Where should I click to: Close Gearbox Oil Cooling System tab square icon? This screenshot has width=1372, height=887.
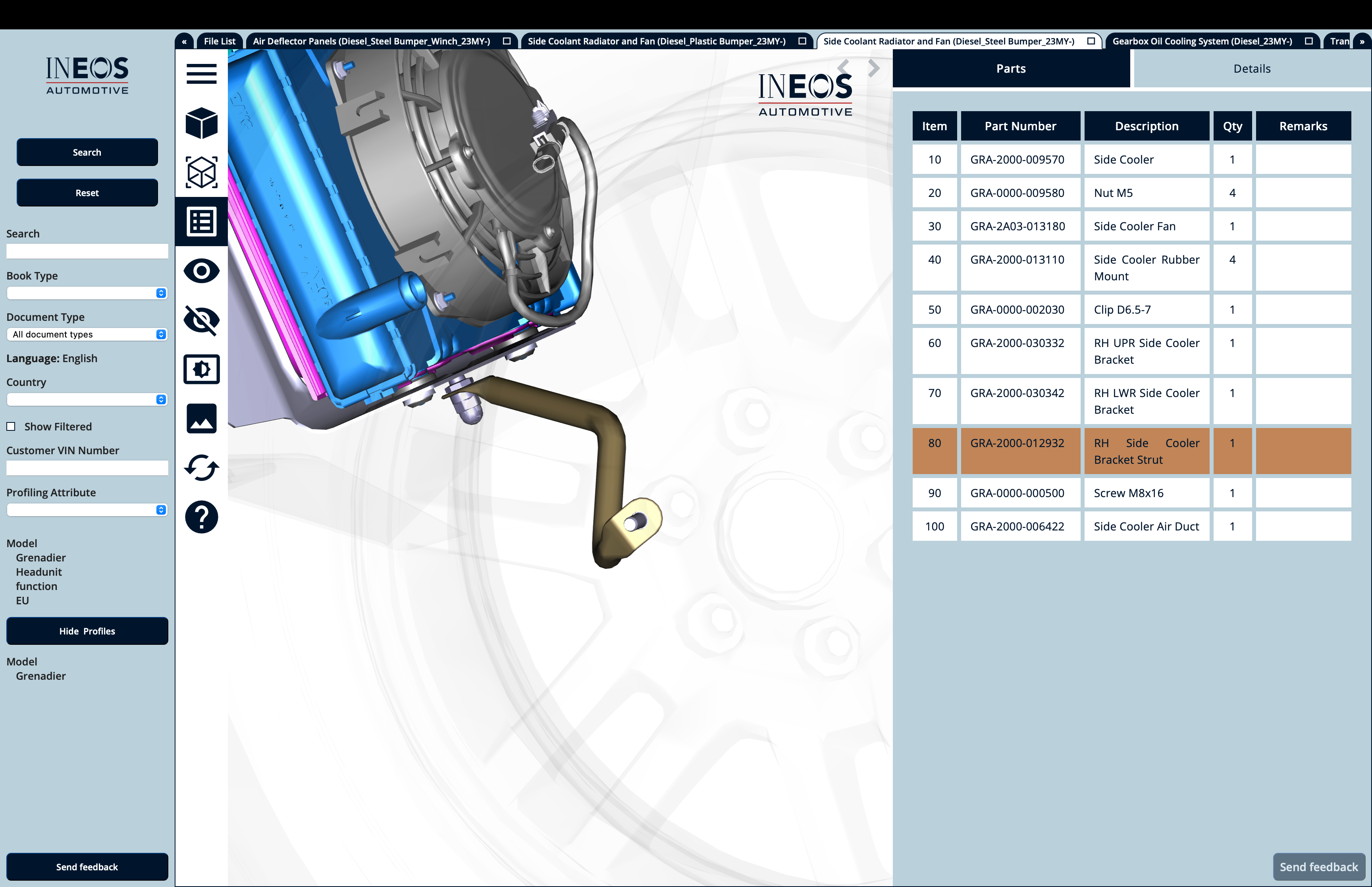[x=1308, y=41]
